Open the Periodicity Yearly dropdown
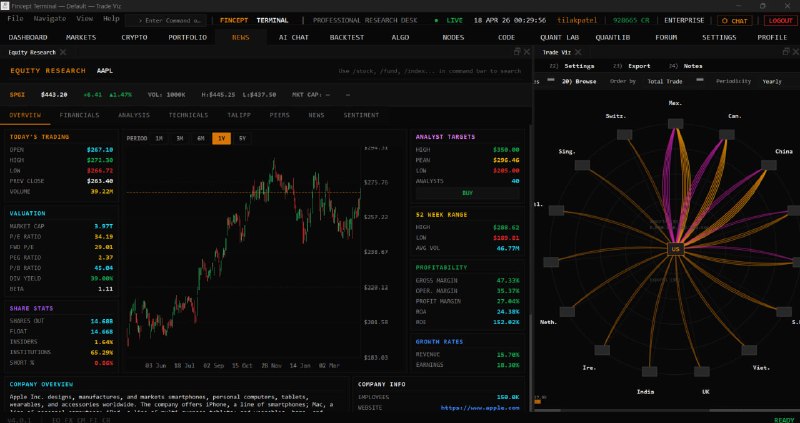800x423 pixels. [771, 81]
